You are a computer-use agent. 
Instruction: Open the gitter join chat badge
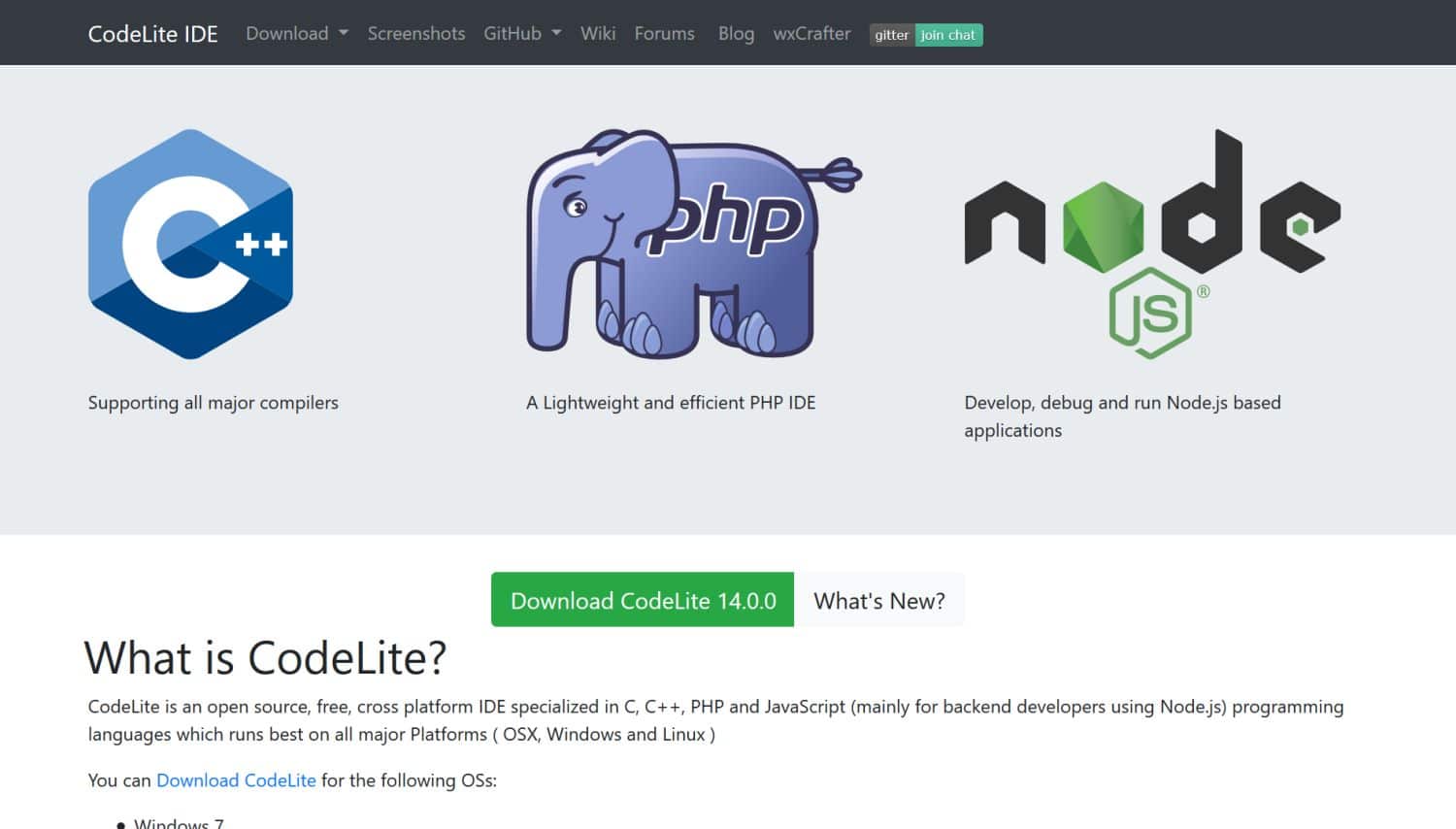pyautogui.click(x=925, y=34)
